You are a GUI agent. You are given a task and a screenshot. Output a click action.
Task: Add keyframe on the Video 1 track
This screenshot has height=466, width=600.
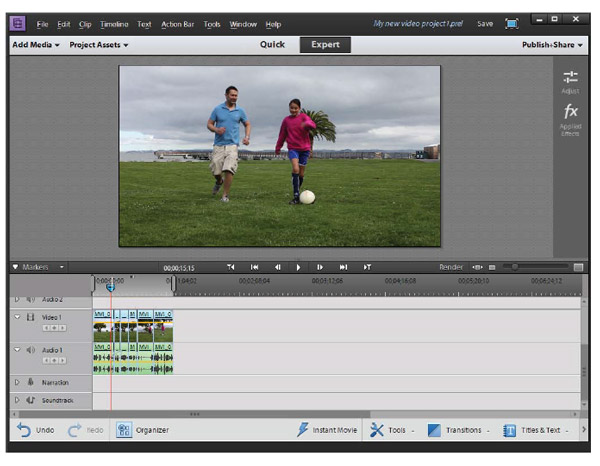point(54,328)
